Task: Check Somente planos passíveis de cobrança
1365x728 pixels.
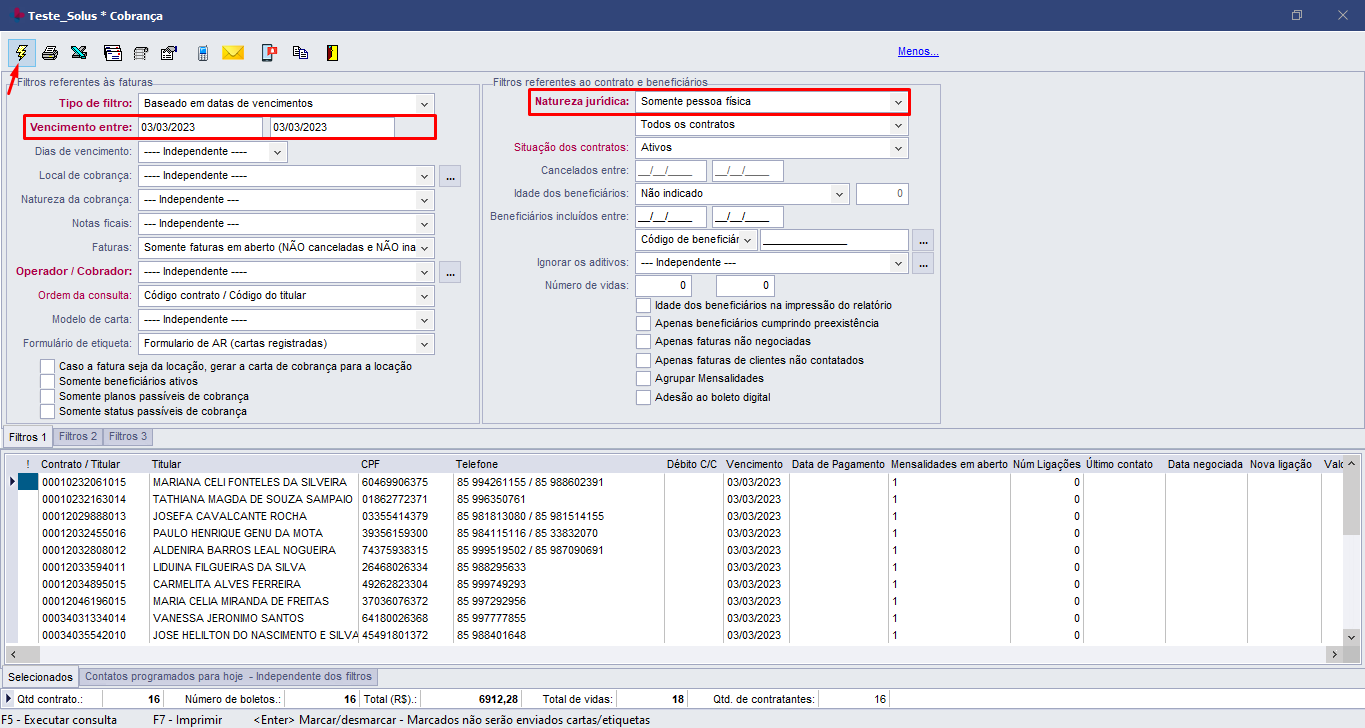Action: pyautogui.click(x=48, y=396)
